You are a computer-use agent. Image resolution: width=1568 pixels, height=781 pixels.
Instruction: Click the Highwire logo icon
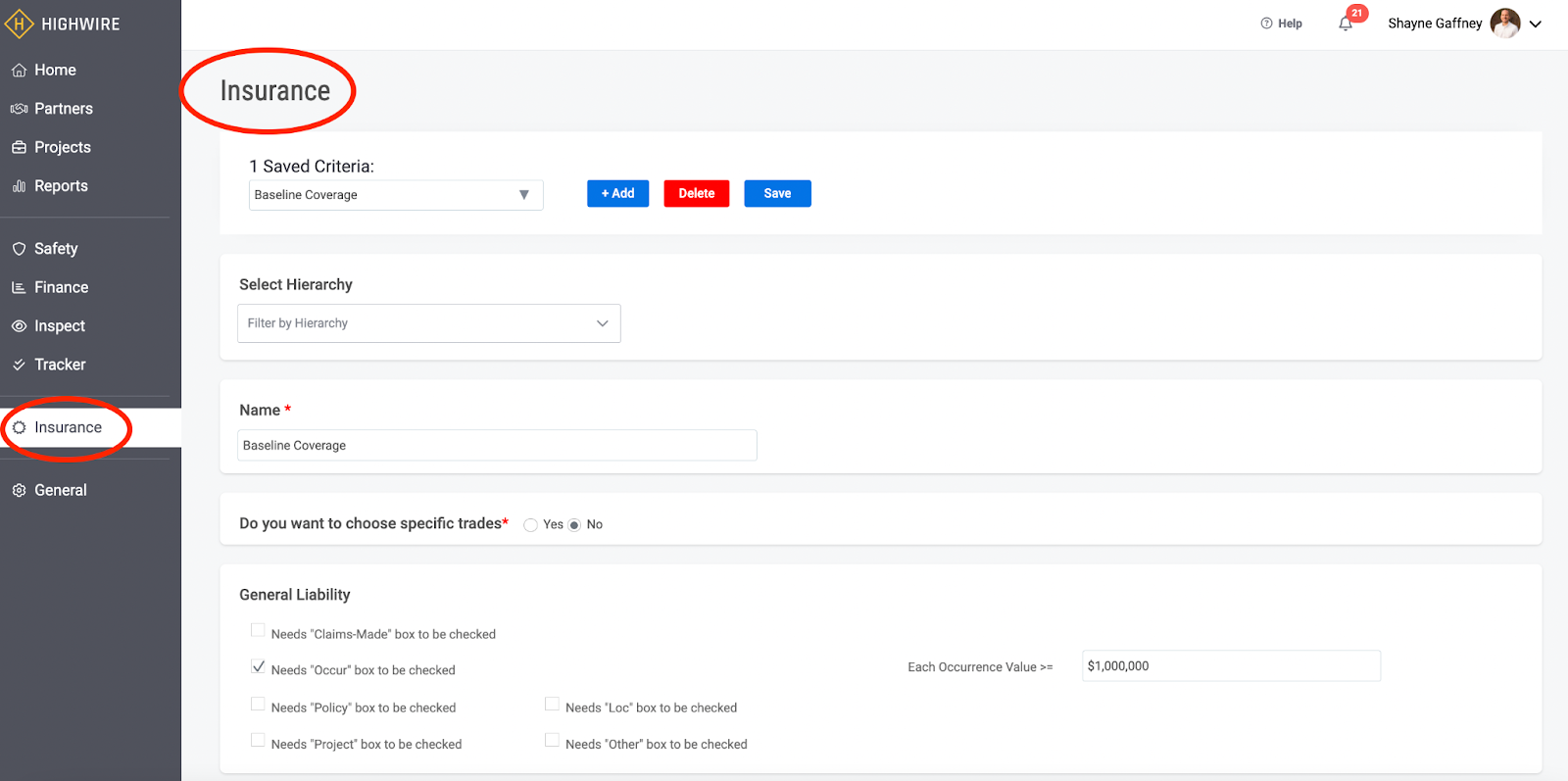pos(19,24)
